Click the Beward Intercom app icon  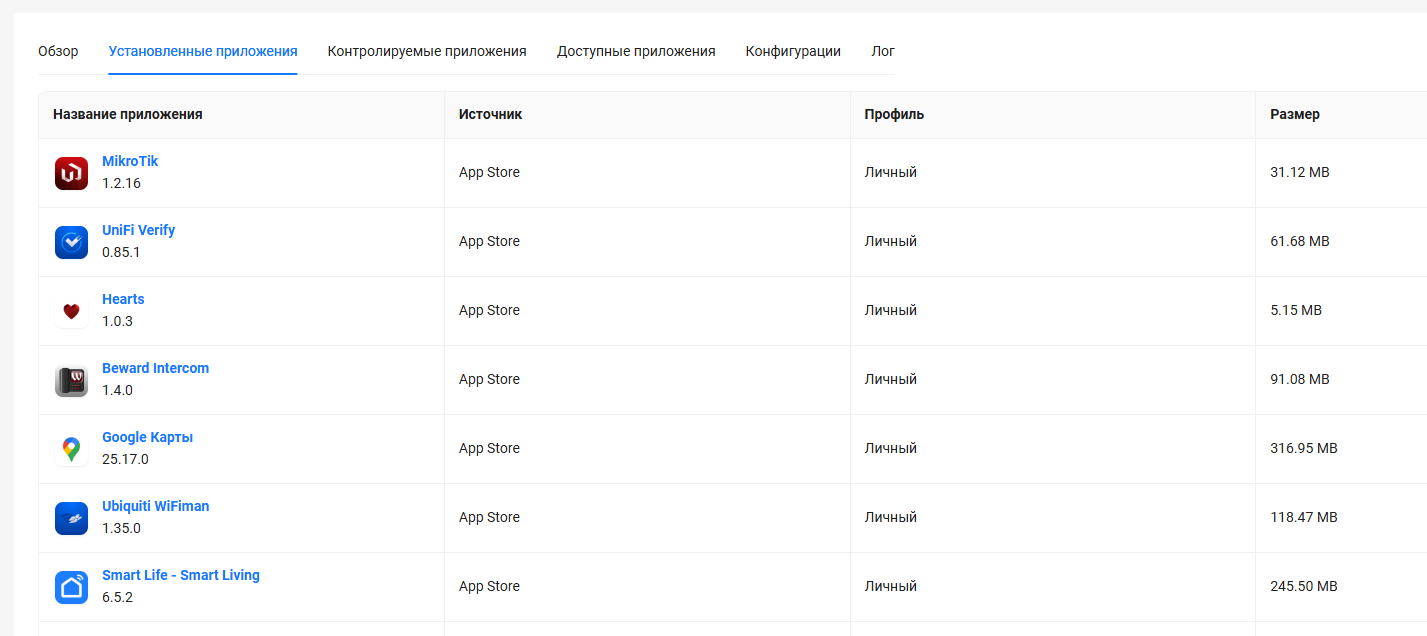click(x=71, y=380)
